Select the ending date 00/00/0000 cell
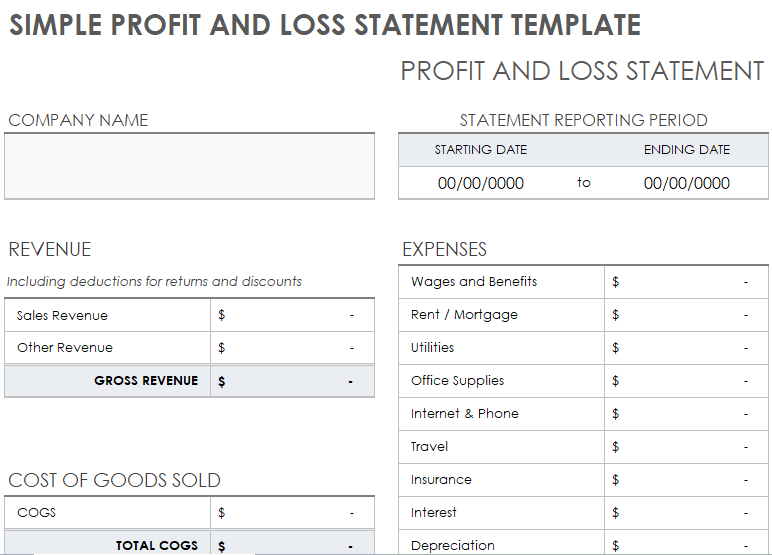This screenshot has width=772, height=555. (x=686, y=183)
